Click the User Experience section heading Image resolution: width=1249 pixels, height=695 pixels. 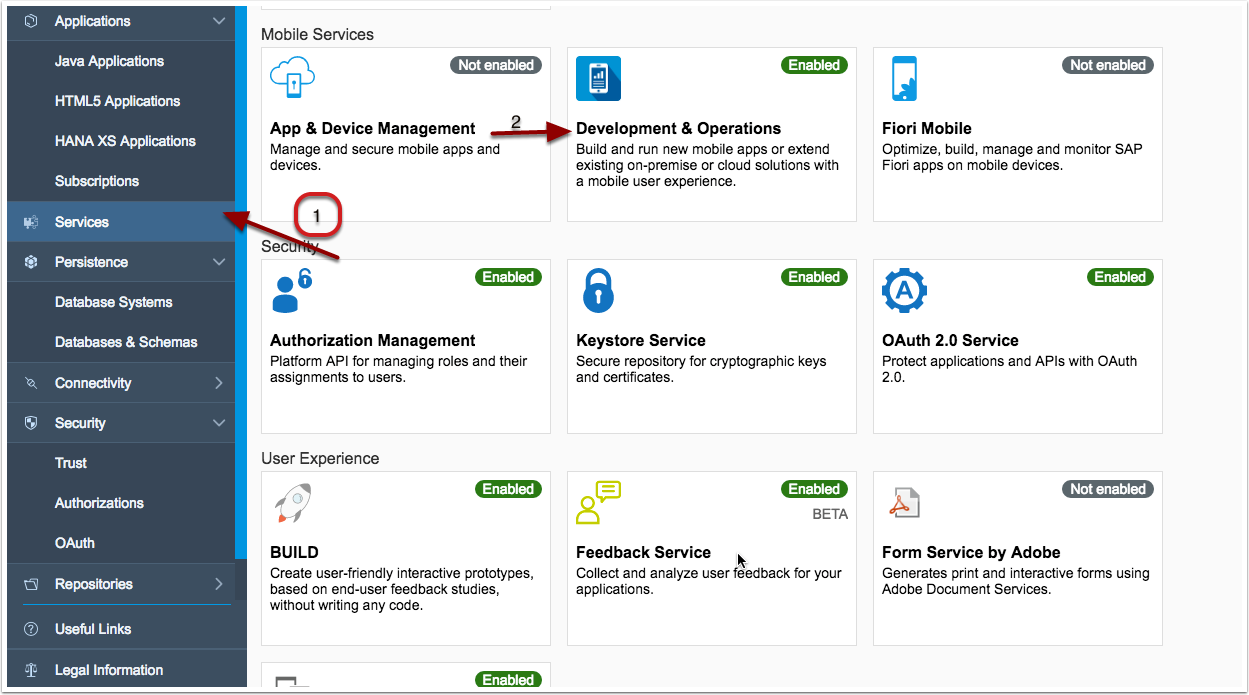320,458
